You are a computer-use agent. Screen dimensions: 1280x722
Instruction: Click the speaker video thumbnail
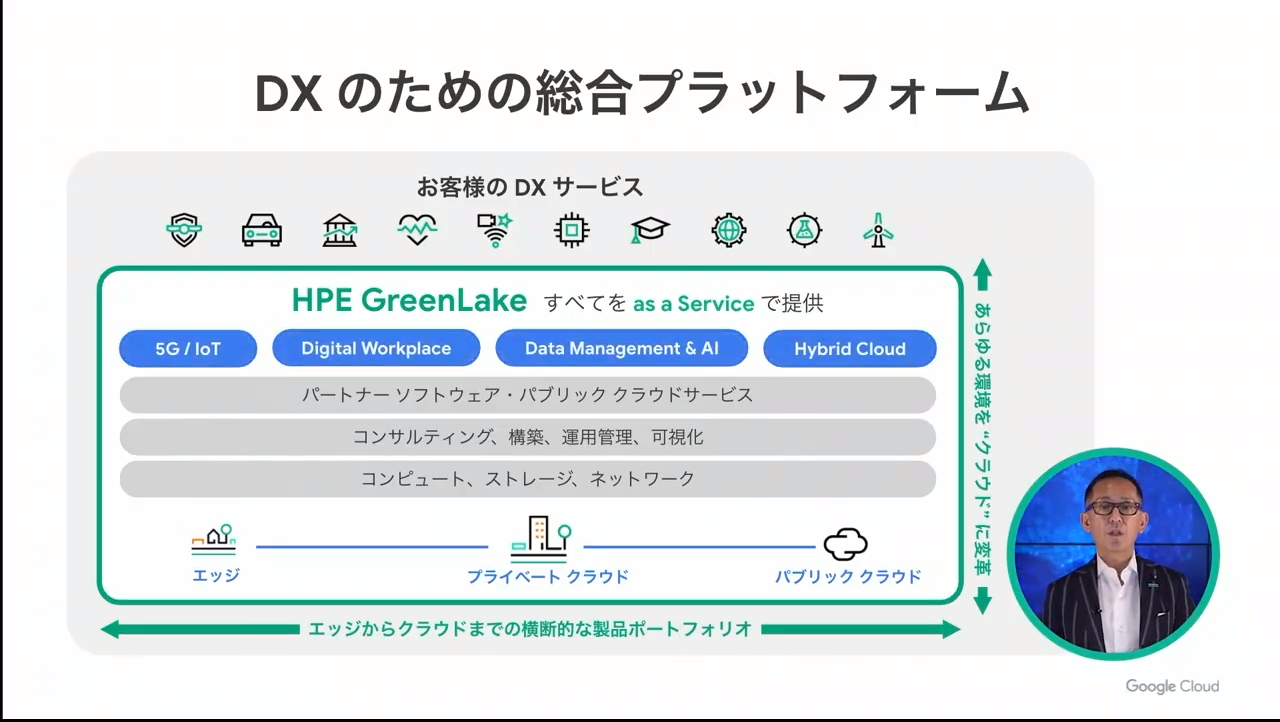click(1113, 554)
